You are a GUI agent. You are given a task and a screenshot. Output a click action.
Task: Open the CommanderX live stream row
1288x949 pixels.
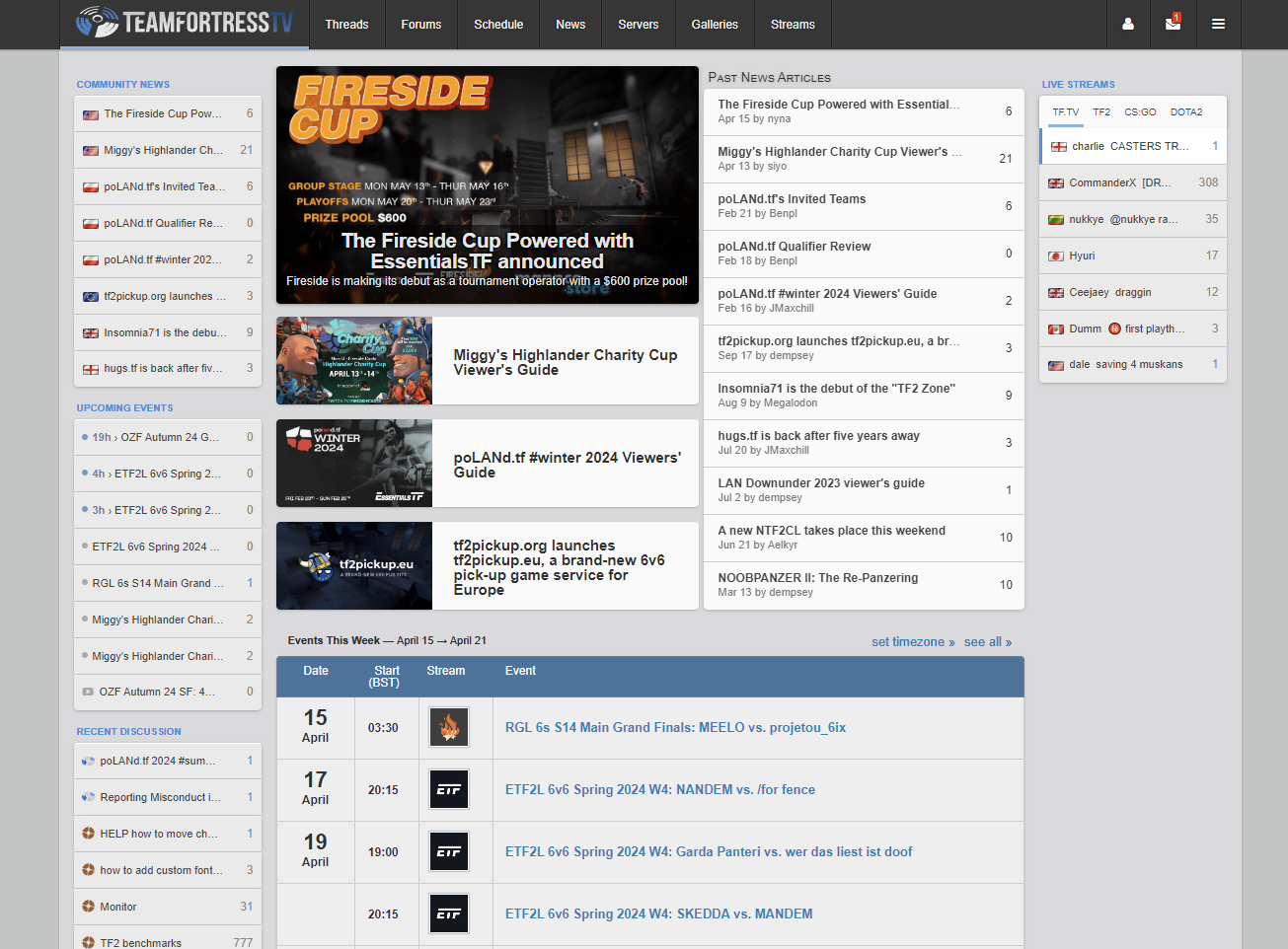click(x=1133, y=183)
